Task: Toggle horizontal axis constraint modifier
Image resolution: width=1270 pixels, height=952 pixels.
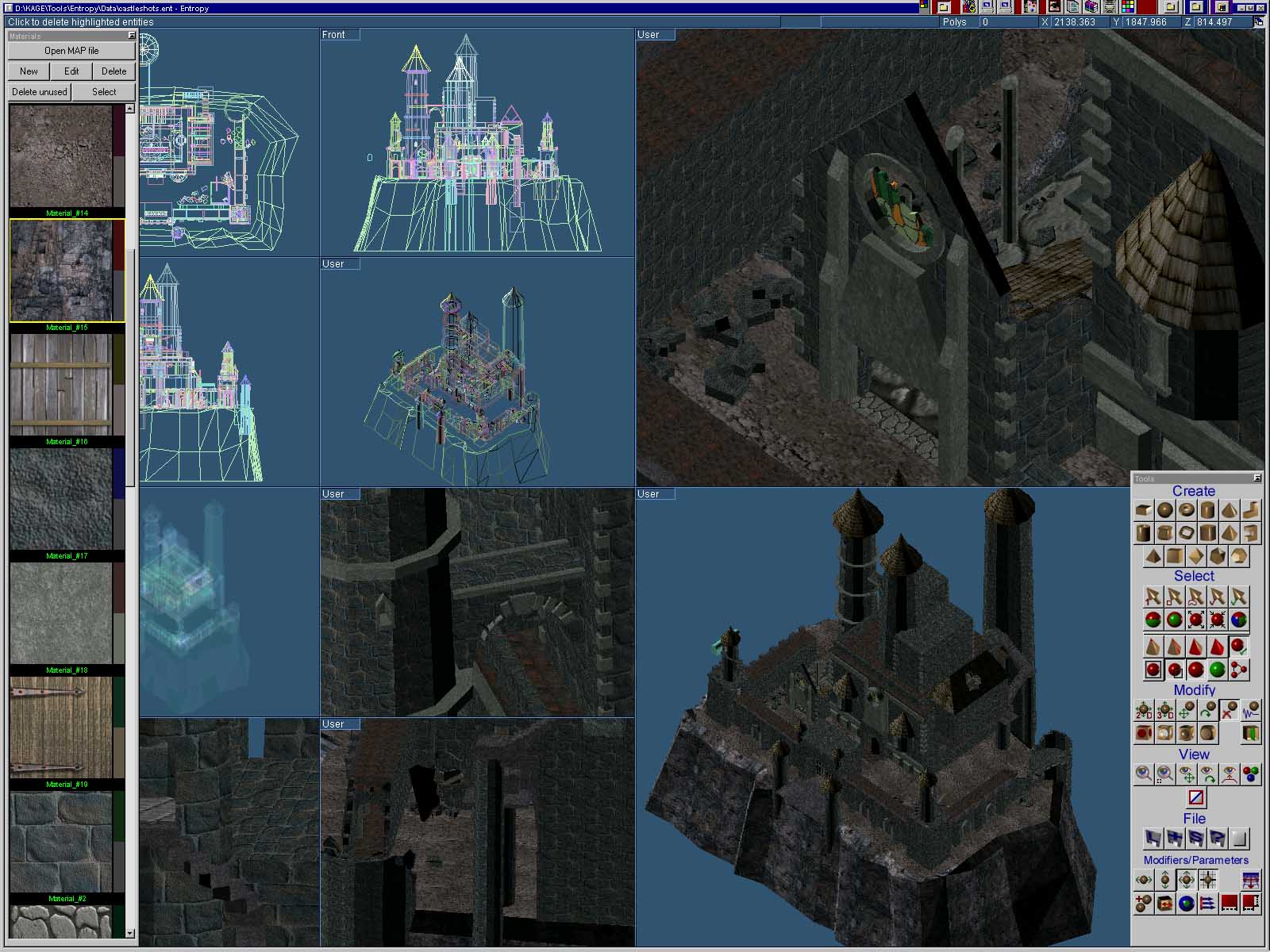Action: pyautogui.click(x=1144, y=880)
